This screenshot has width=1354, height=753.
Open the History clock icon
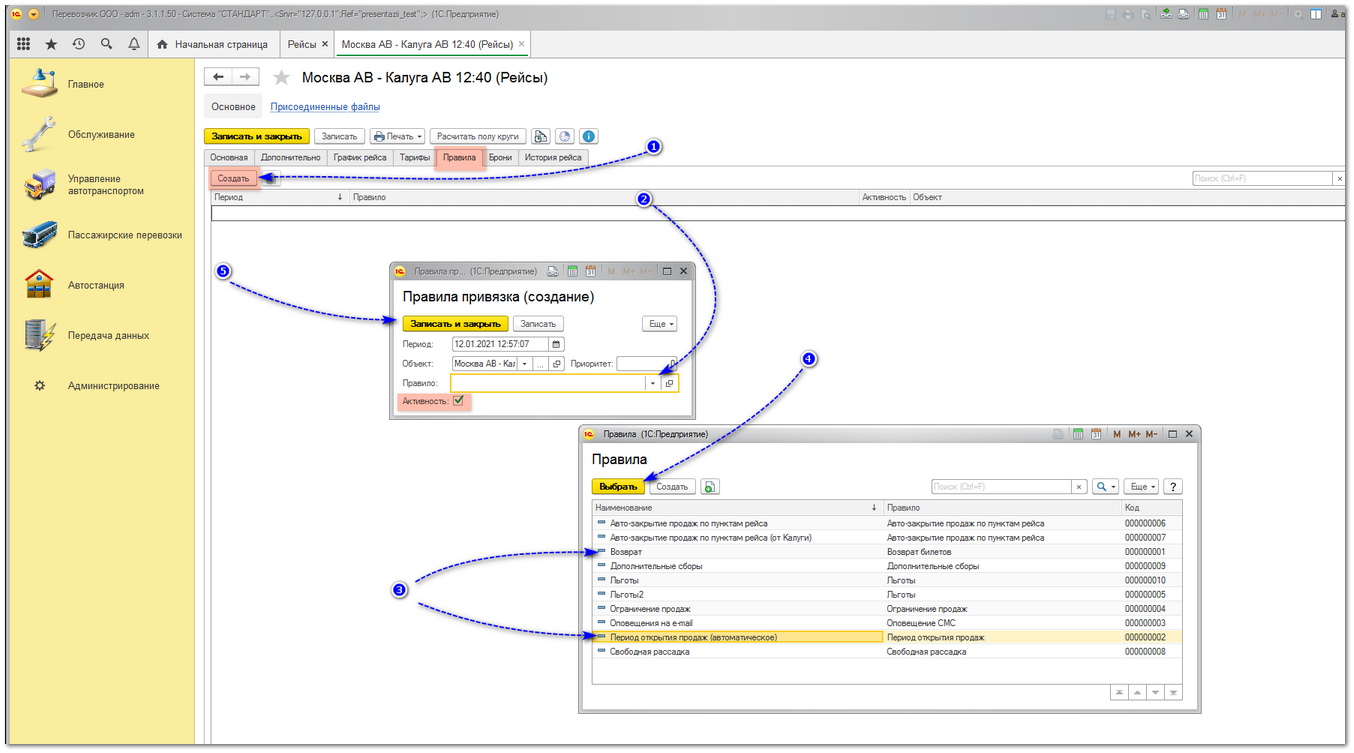click(79, 44)
